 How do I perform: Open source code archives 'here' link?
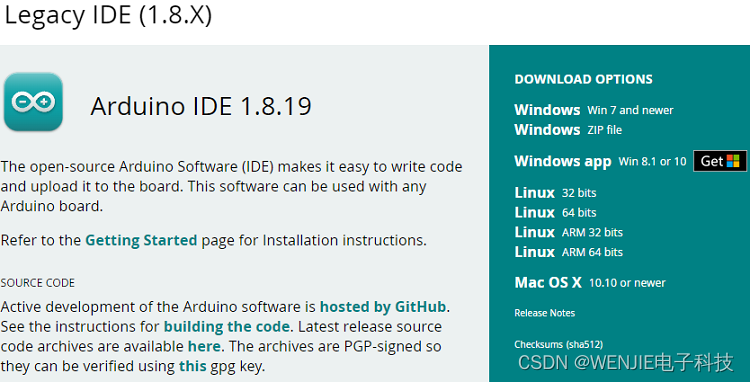click(204, 346)
